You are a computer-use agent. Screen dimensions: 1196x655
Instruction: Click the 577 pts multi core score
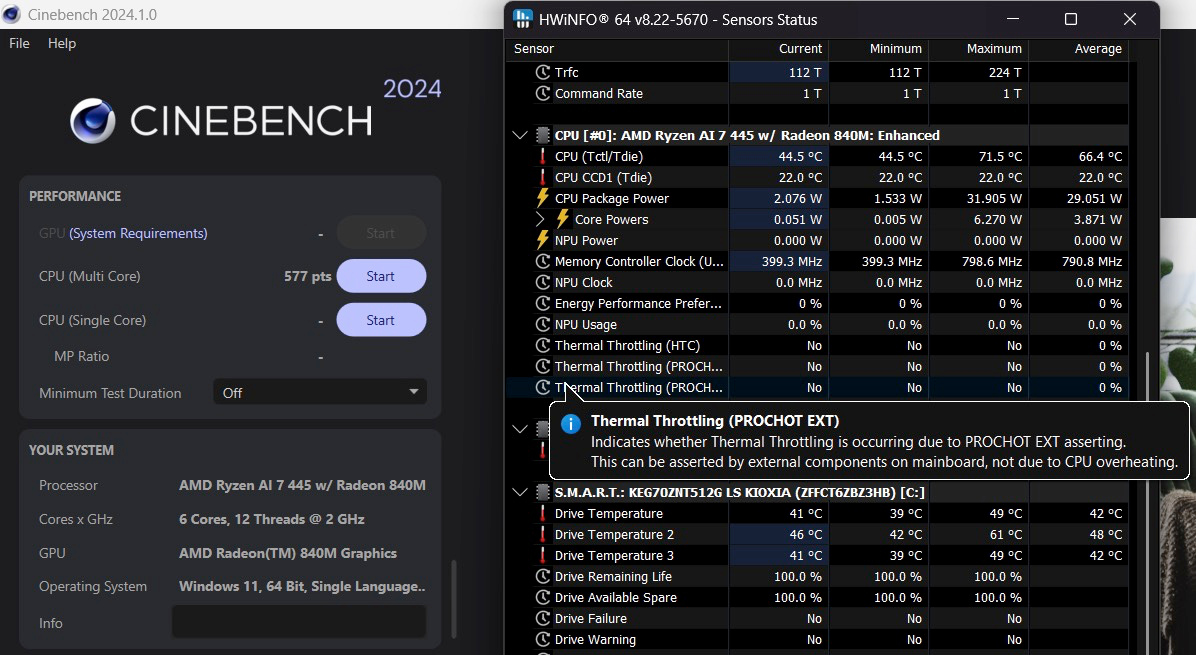click(x=307, y=276)
